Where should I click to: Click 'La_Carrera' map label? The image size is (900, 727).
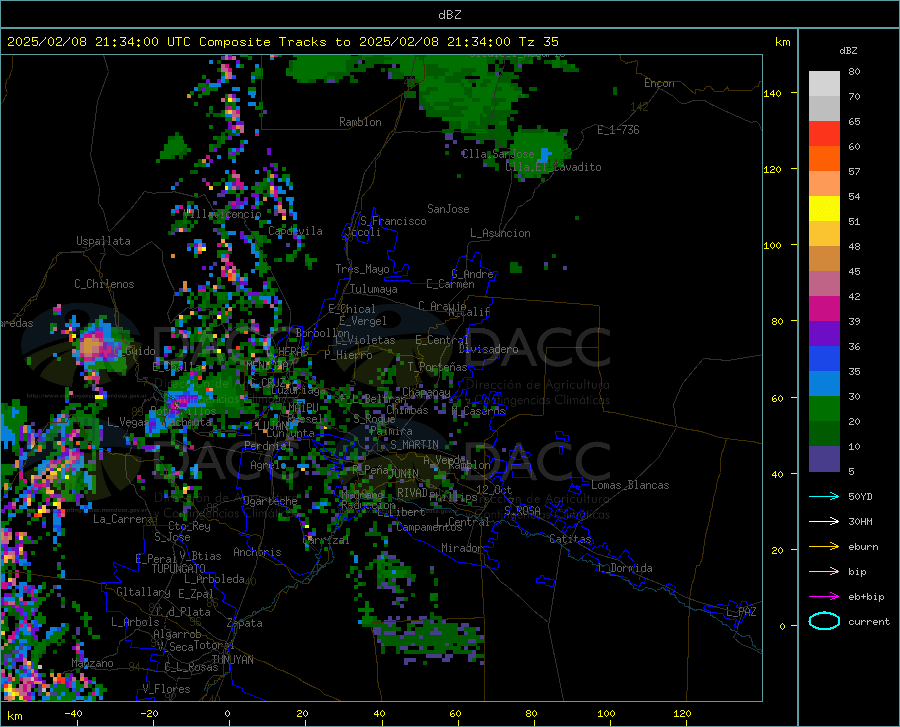pos(123,519)
